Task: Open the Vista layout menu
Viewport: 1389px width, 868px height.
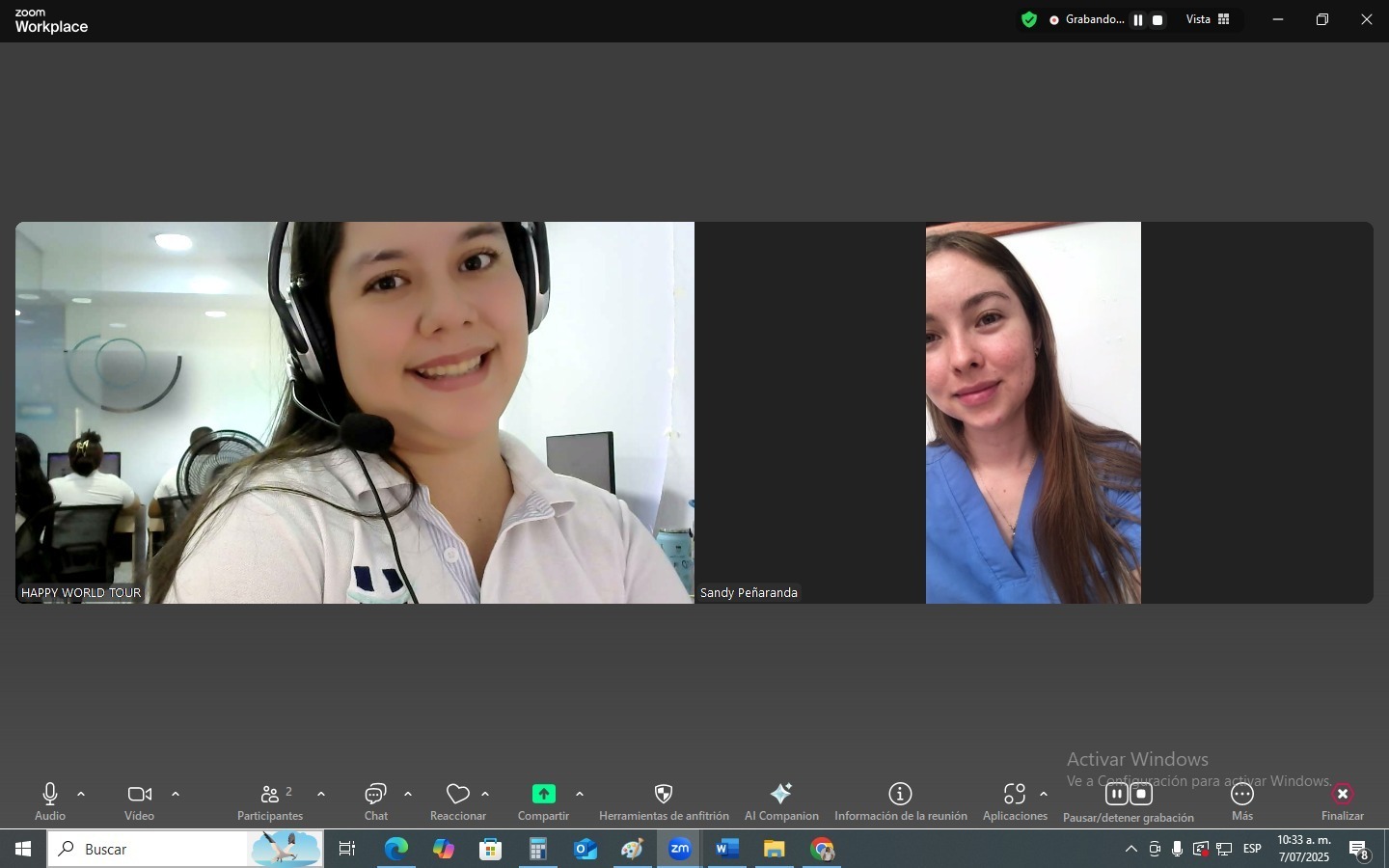Action: pos(1209,19)
